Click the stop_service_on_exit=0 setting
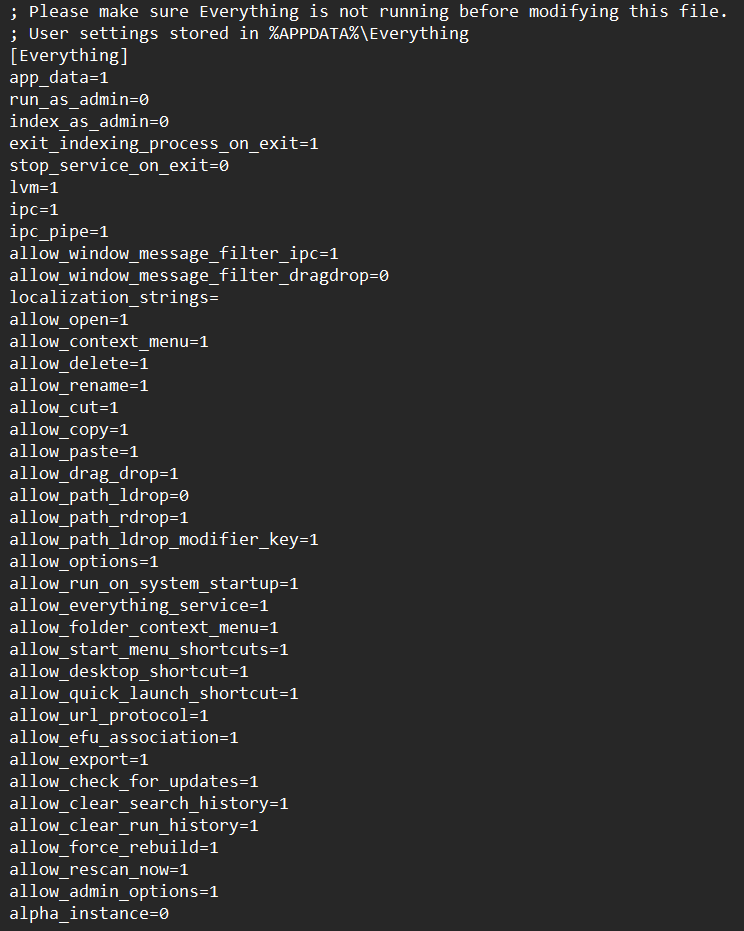The height and width of the screenshot is (931, 744). point(119,166)
